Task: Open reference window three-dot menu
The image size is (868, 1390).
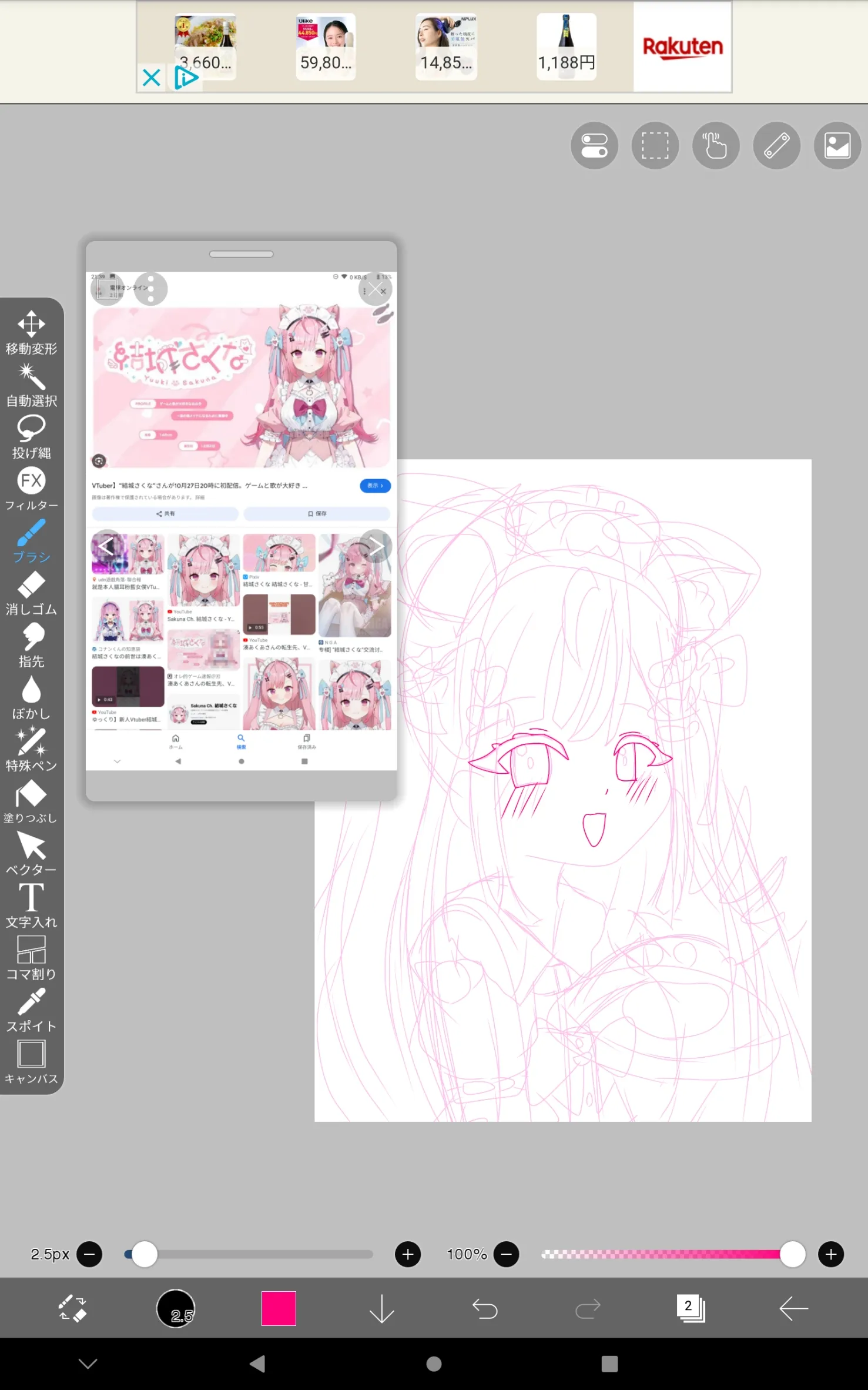Action: [150, 289]
